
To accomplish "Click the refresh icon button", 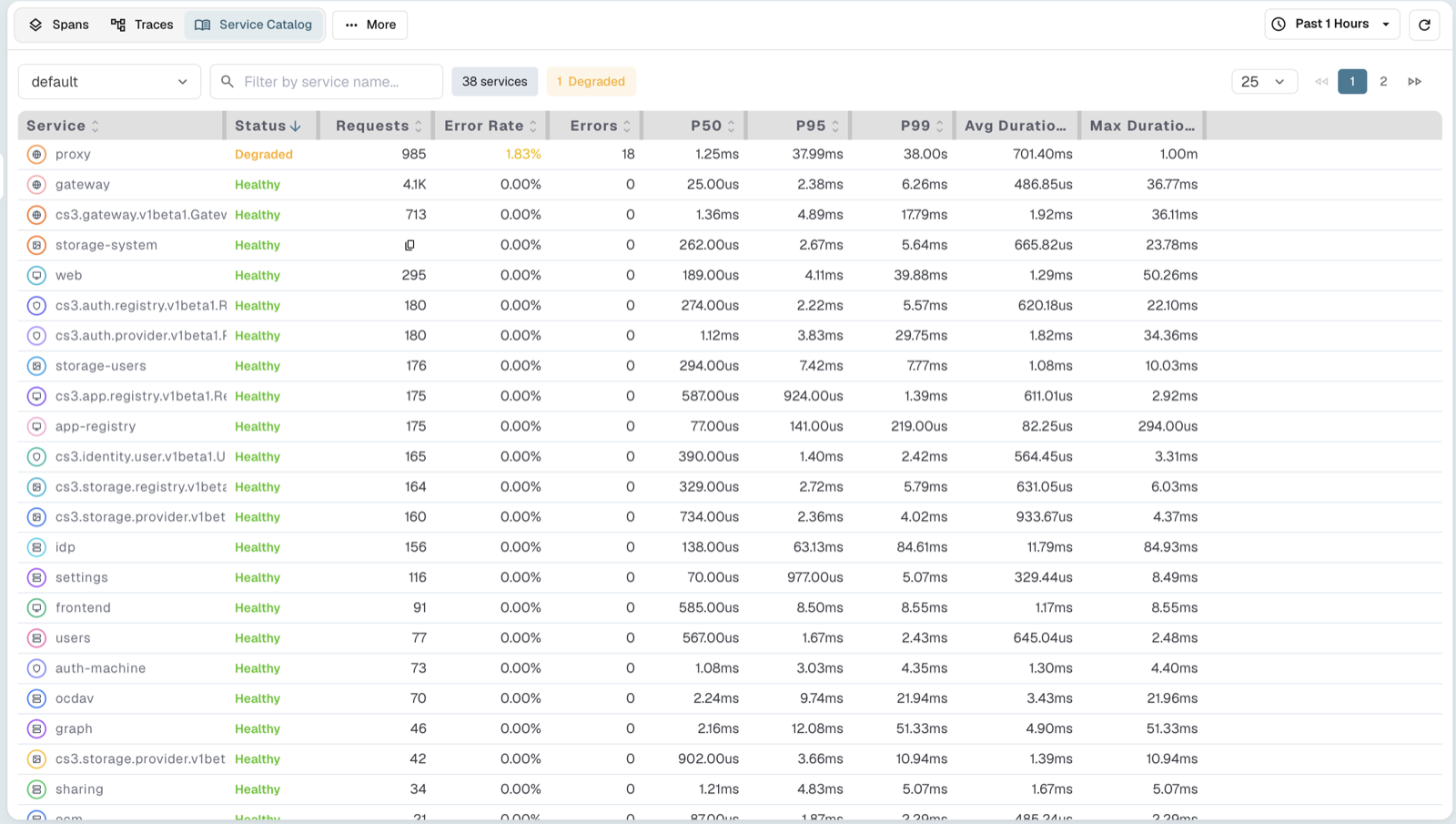I will click(x=1424, y=25).
